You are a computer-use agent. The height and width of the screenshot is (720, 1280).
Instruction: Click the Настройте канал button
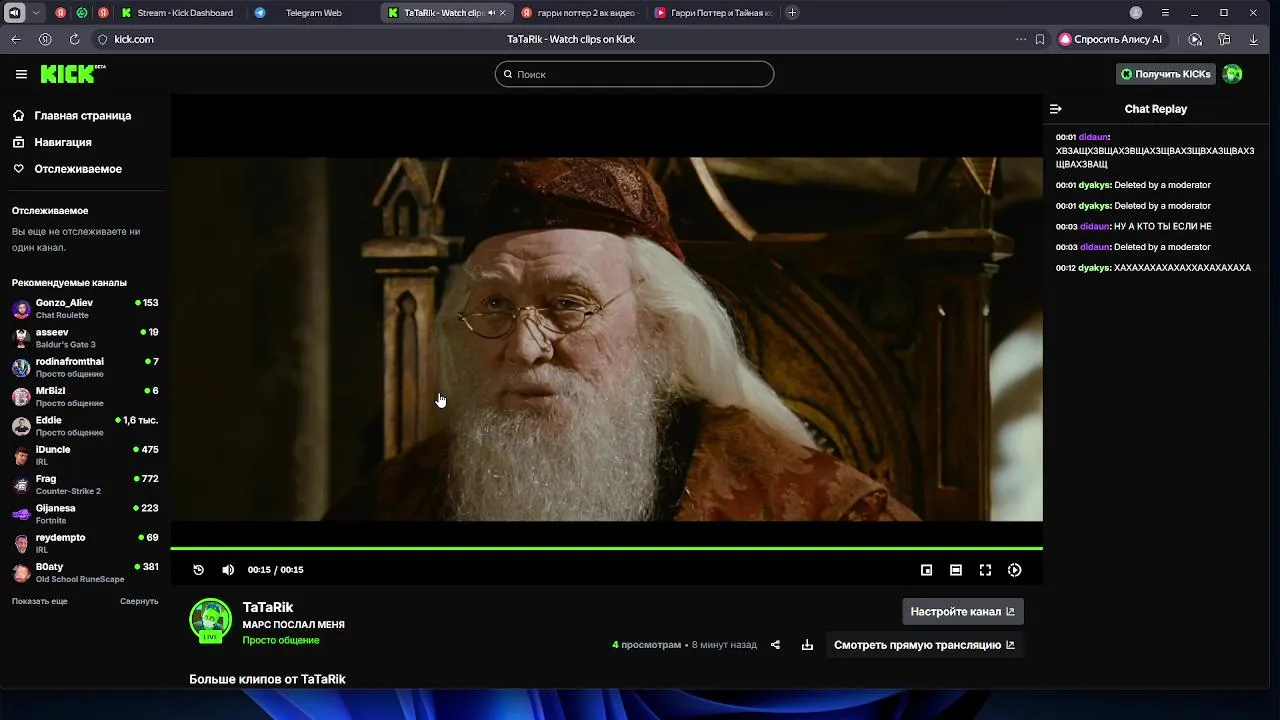[962, 611]
